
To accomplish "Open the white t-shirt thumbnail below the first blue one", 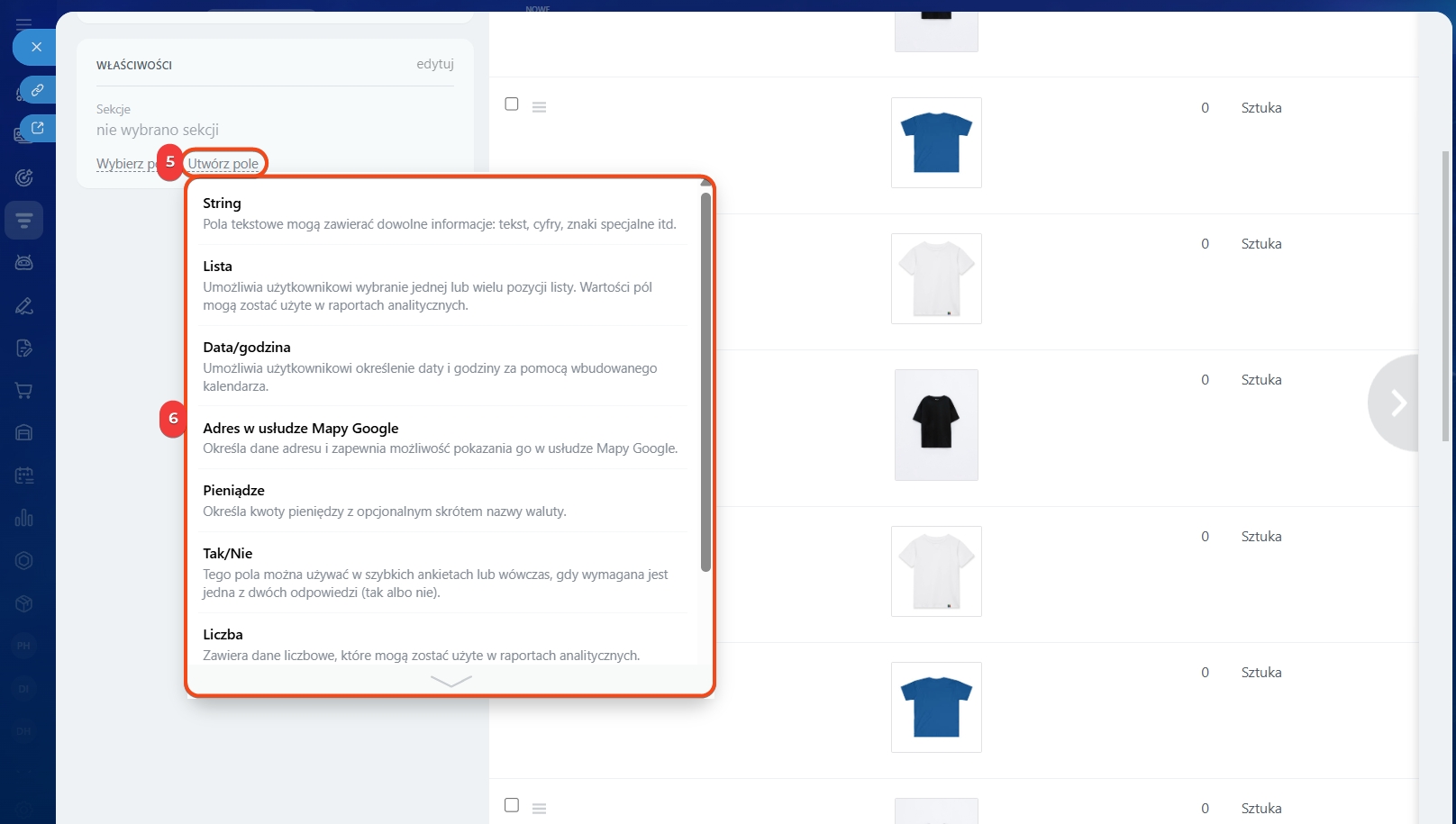I will click(936, 278).
